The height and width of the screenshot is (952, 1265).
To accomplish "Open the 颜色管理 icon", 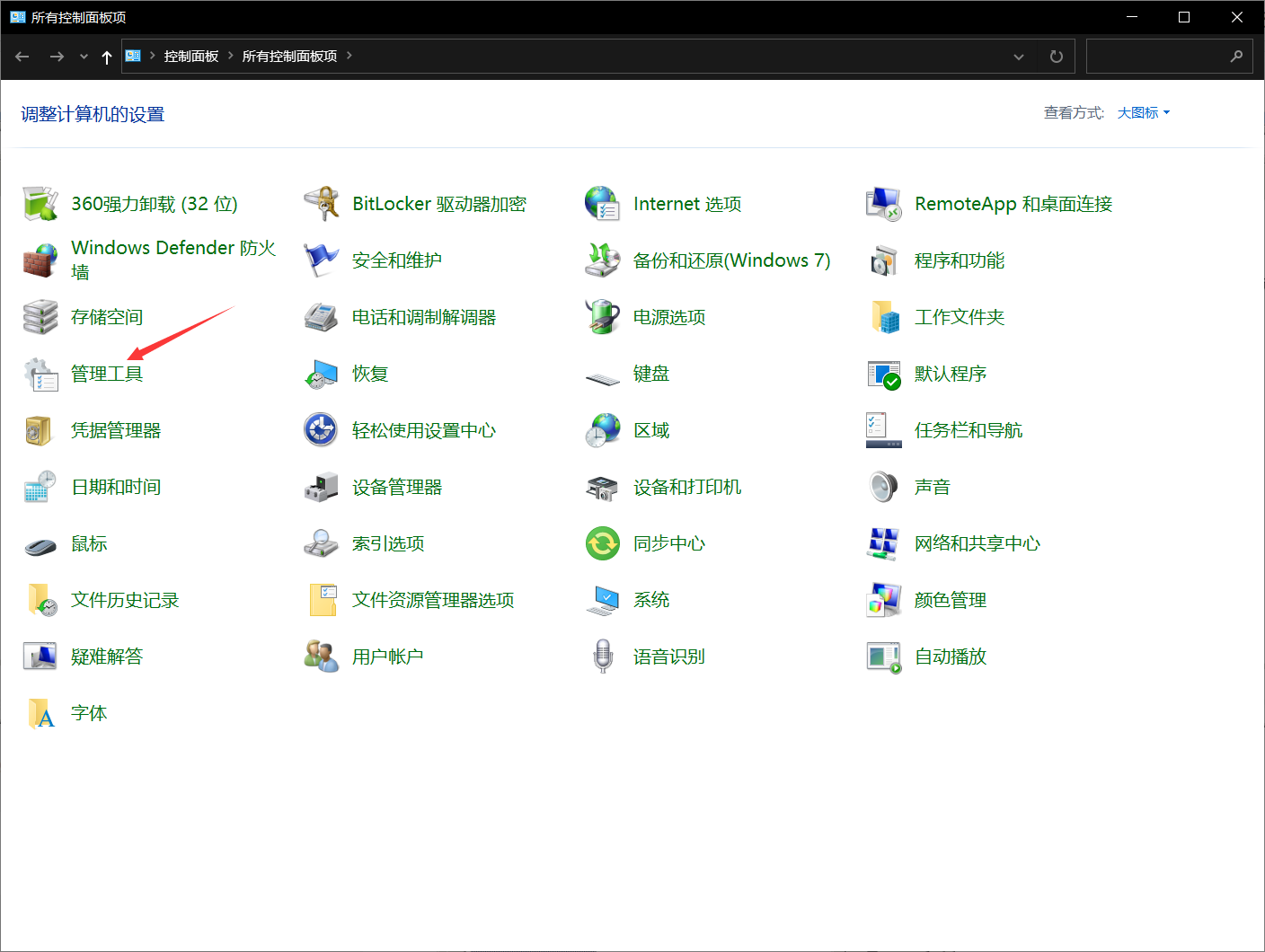I will pyautogui.click(x=884, y=600).
